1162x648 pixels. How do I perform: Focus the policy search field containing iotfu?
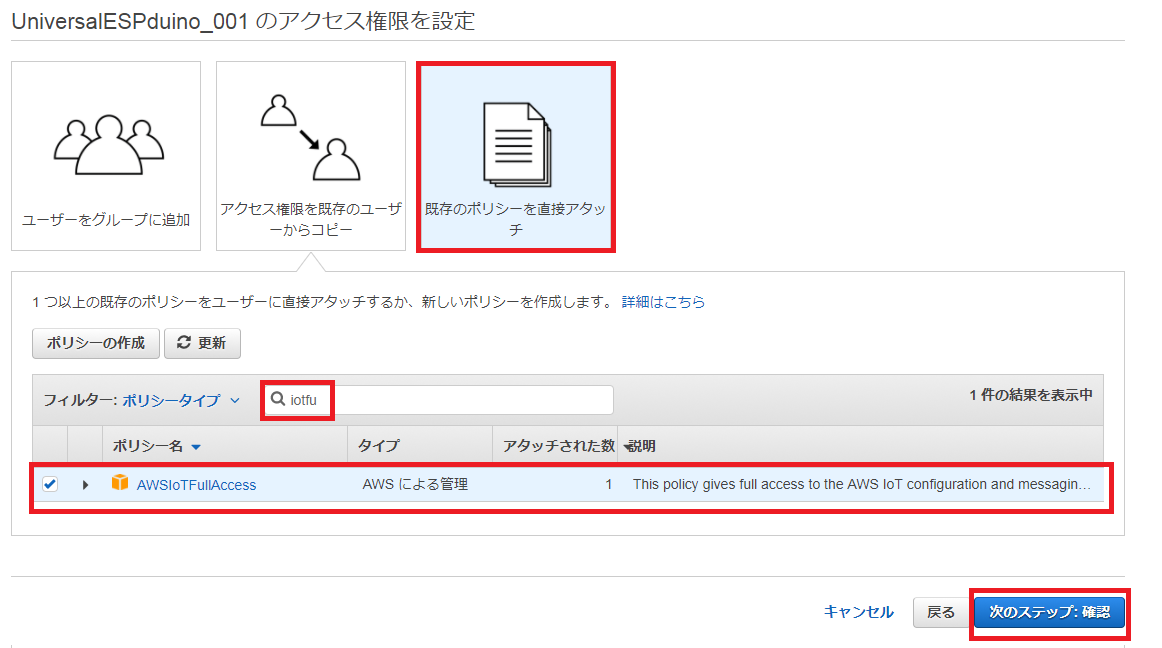[450, 400]
